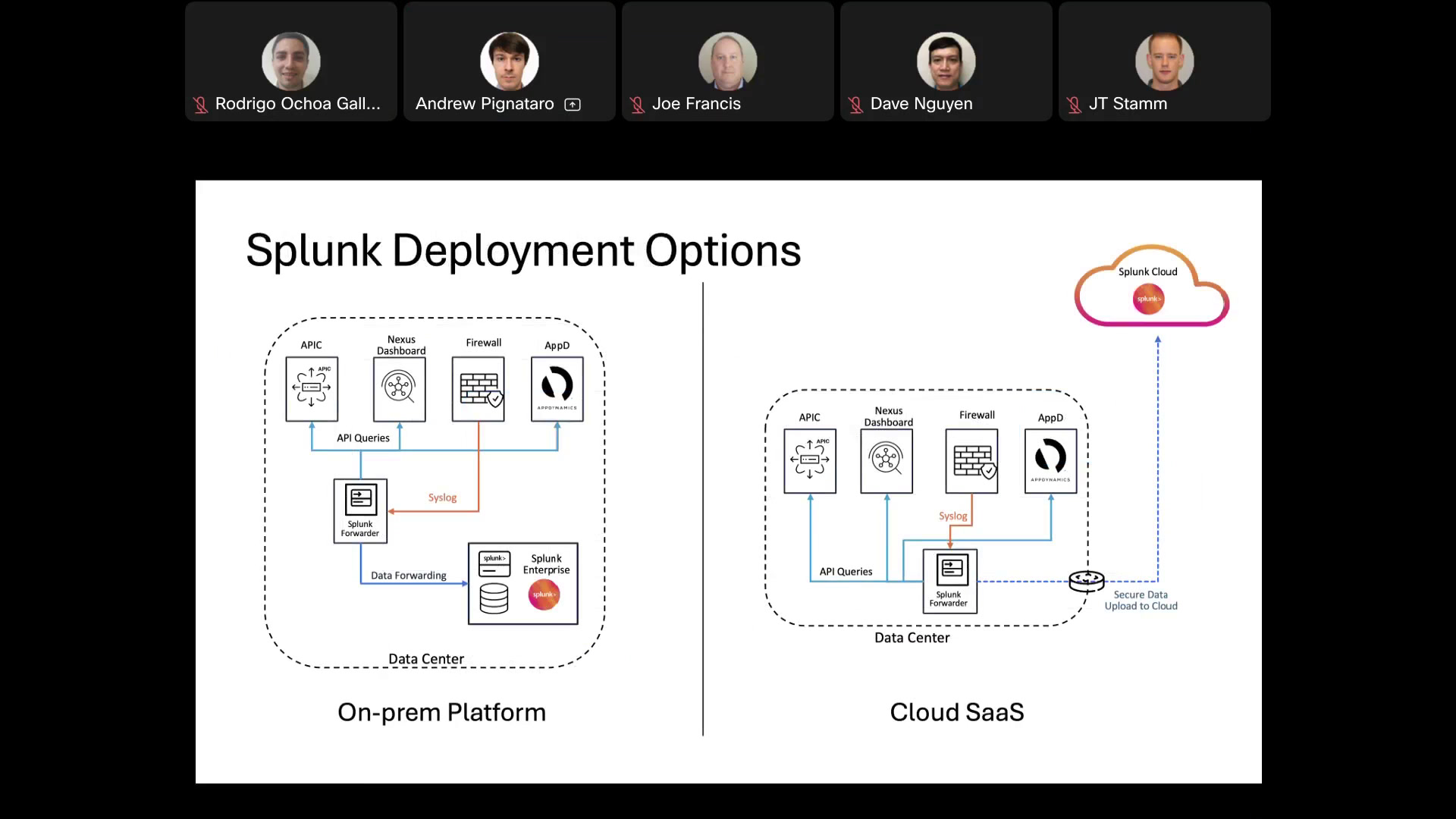Select JT Stamm's profile avatar
The height and width of the screenshot is (819, 1456).
tap(1165, 61)
